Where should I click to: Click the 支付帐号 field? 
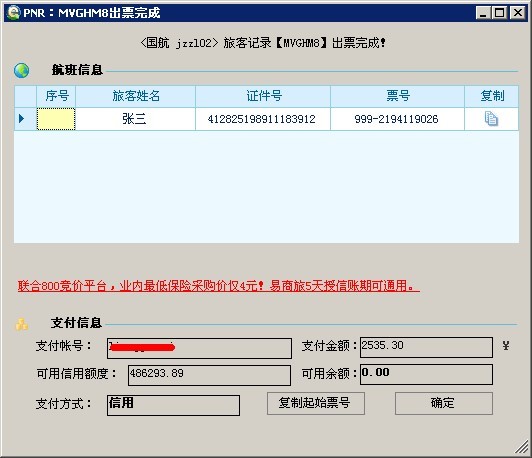(200, 348)
